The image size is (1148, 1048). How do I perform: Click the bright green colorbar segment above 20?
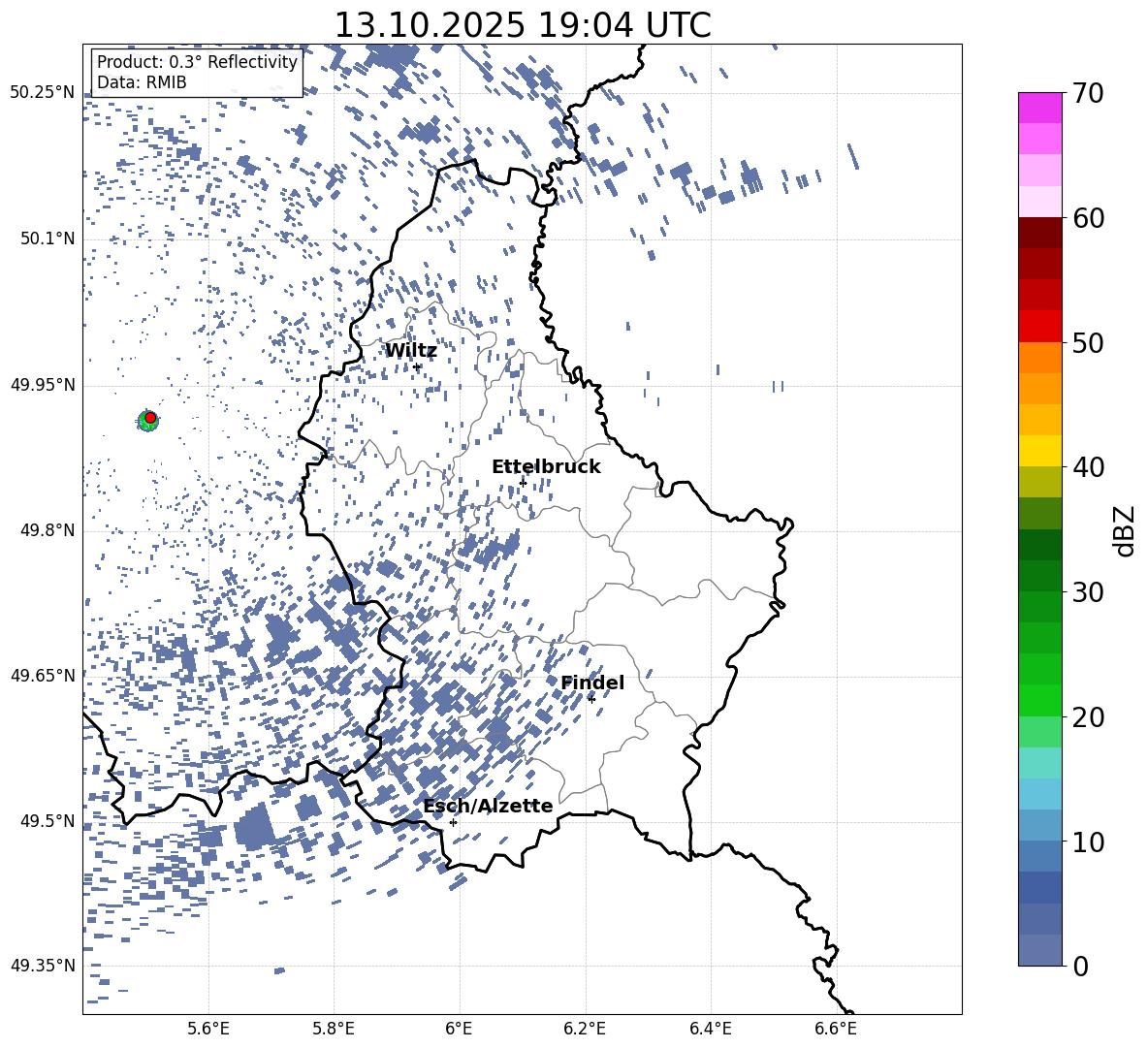click(1040, 700)
